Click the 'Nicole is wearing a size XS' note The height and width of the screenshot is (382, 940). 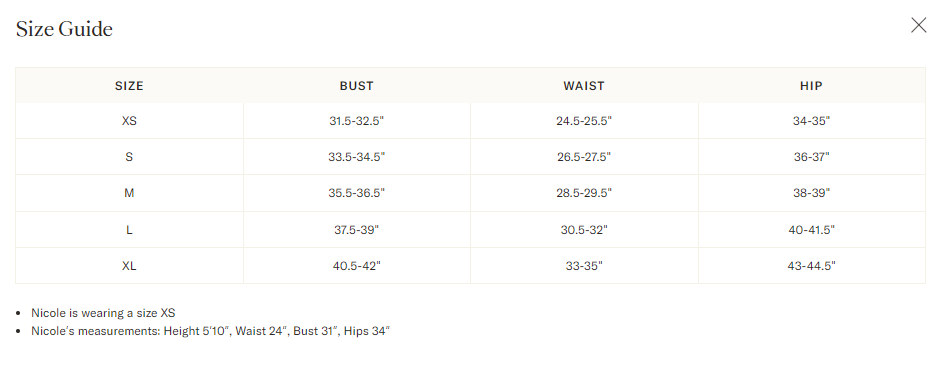103,313
